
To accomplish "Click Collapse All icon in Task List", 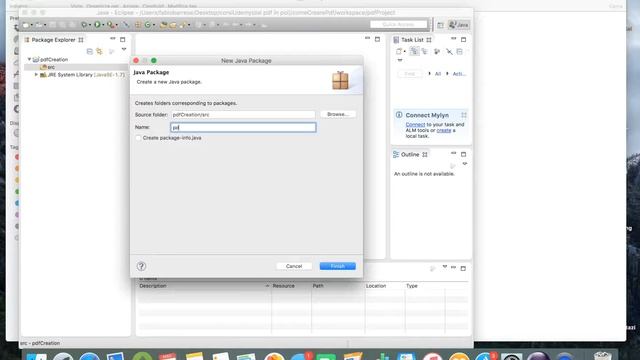I will click(460, 51).
